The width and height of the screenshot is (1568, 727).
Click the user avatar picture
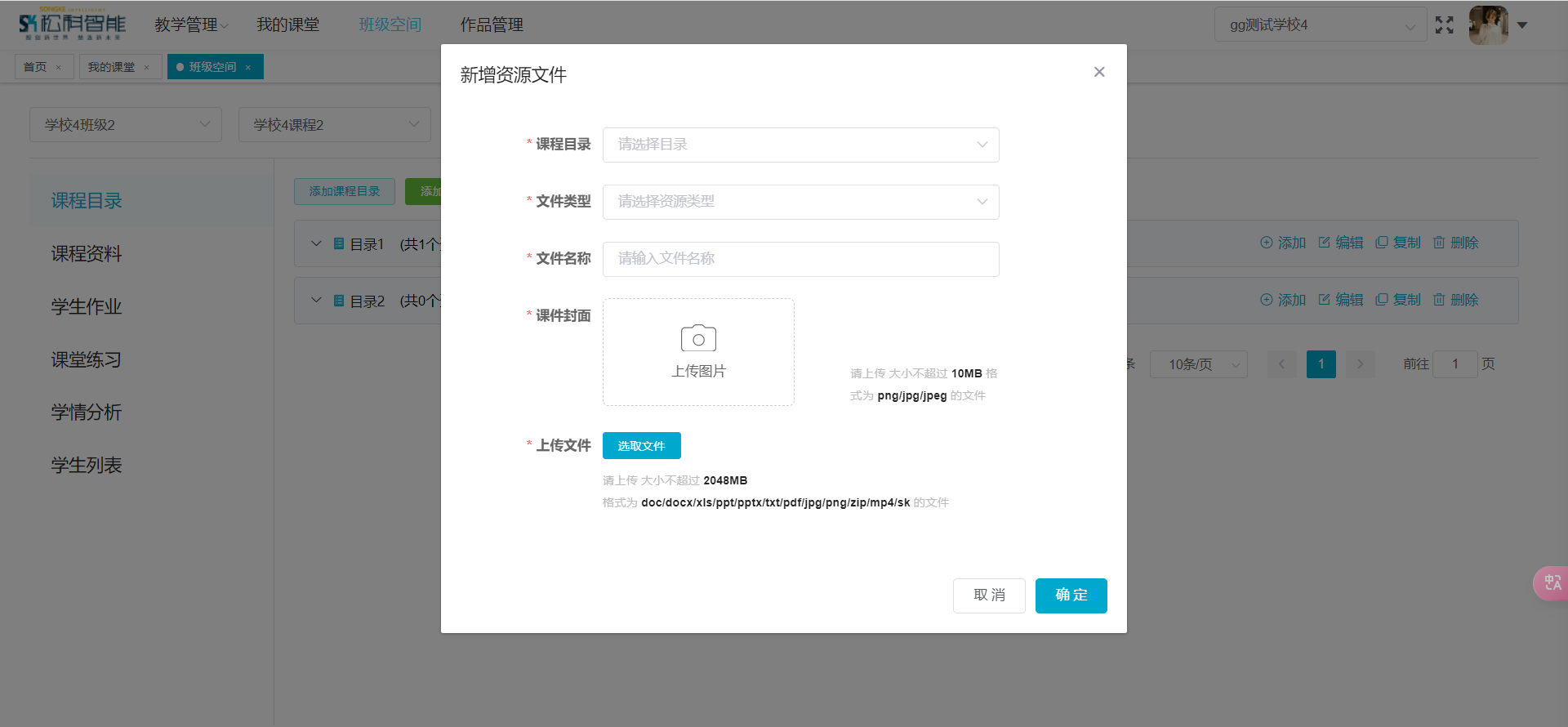coord(1488,25)
